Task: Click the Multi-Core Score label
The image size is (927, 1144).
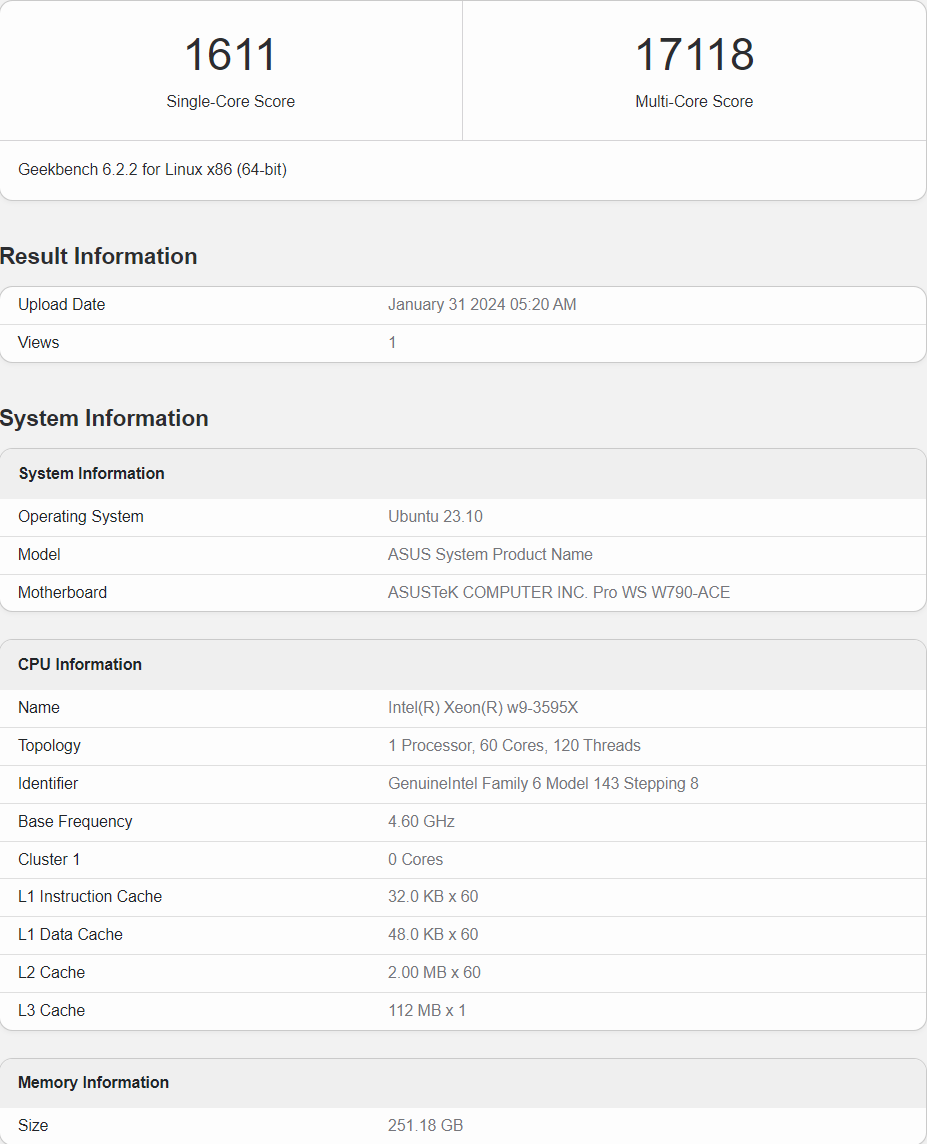Action: [x=694, y=101]
